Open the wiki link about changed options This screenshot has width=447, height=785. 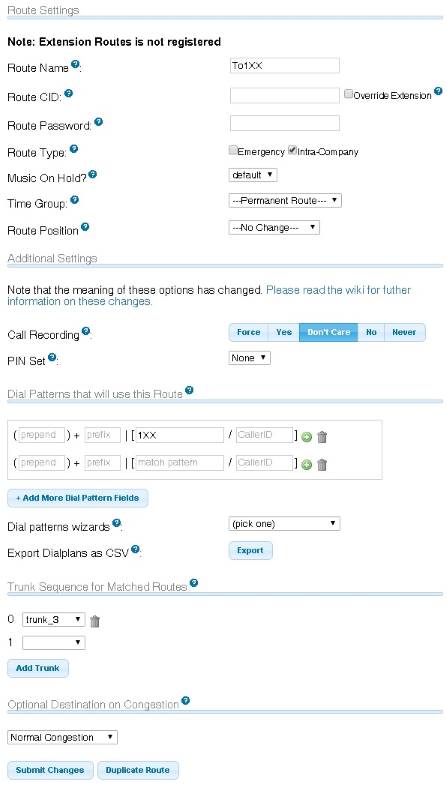click(209, 296)
